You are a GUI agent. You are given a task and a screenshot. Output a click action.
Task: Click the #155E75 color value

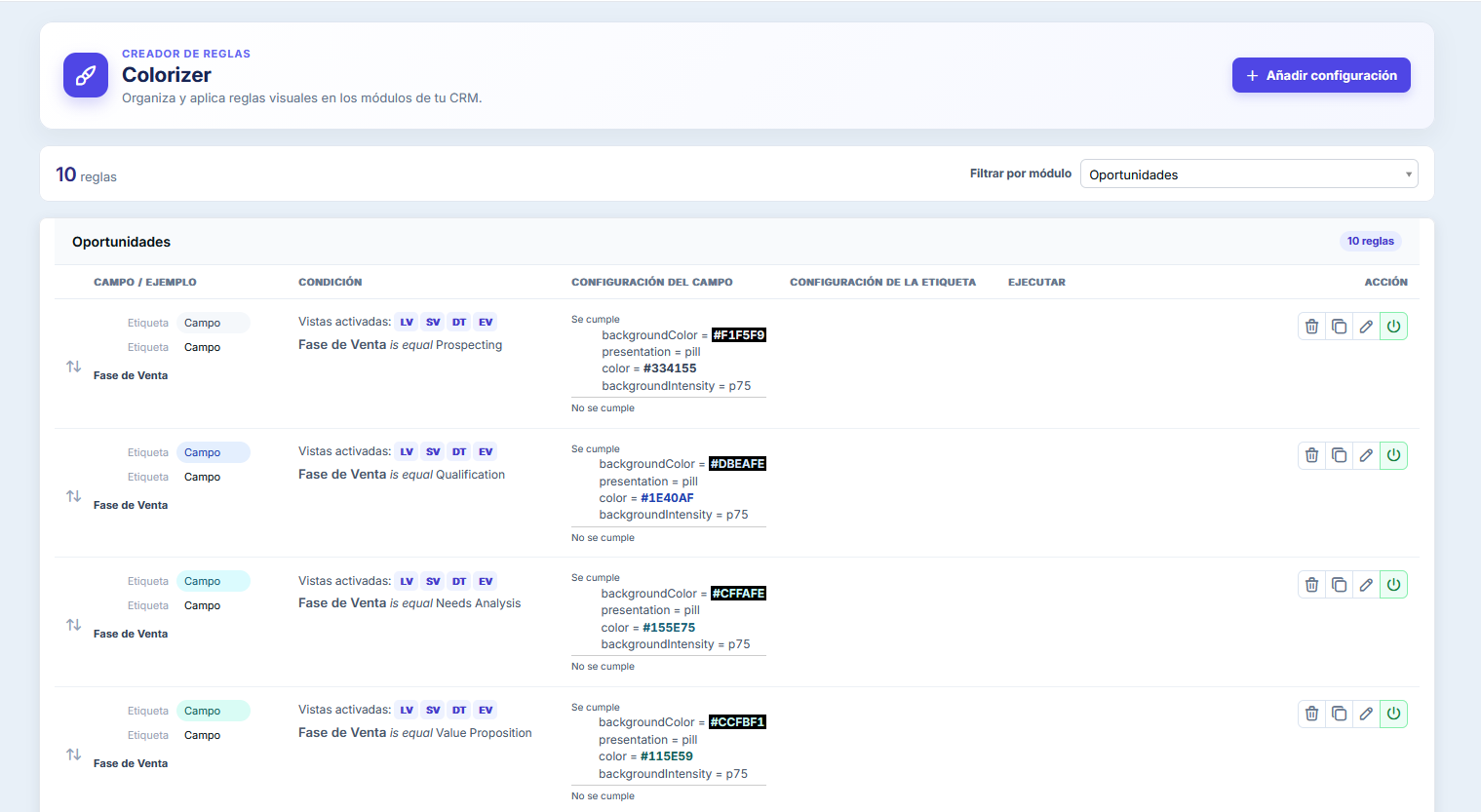tap(669, 628)
